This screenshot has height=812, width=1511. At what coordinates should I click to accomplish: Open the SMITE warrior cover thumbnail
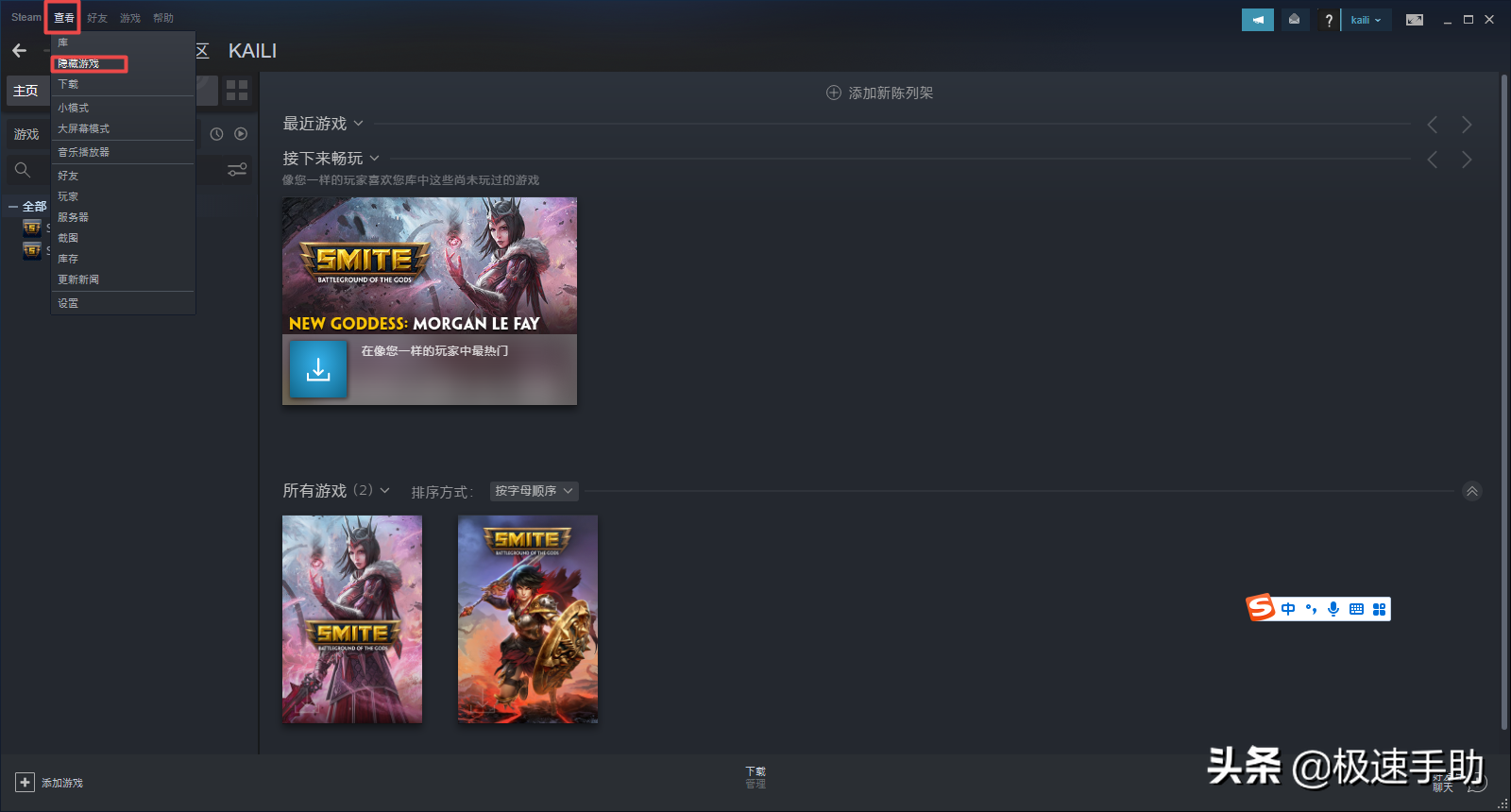[528, 619]
